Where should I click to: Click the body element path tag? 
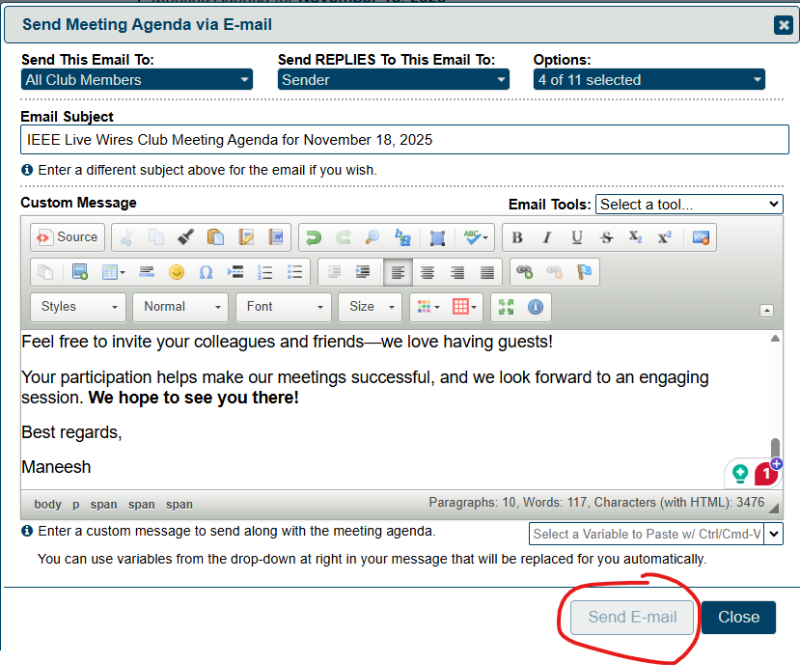coord(47,504)
